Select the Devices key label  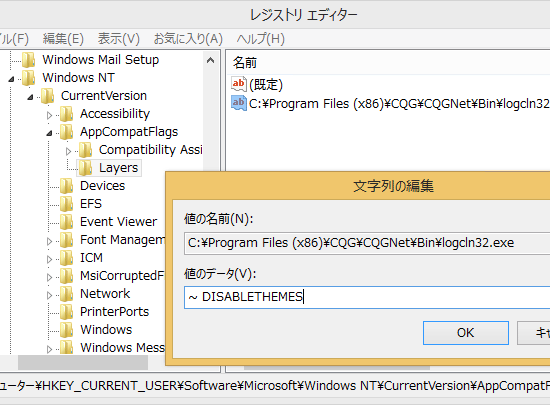(102, 186)
